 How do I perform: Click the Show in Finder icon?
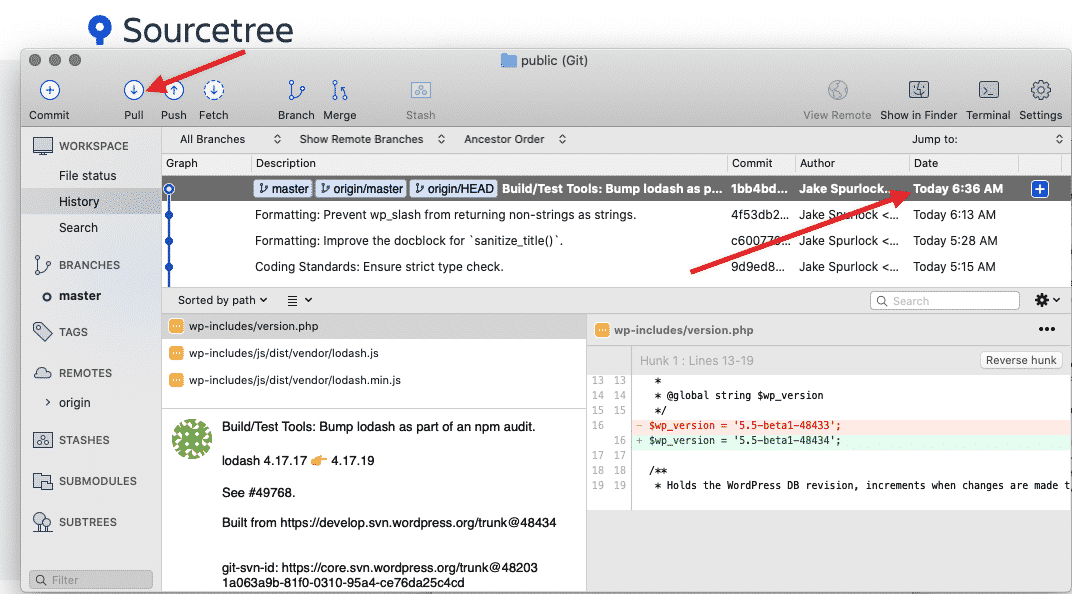(919, 90)
